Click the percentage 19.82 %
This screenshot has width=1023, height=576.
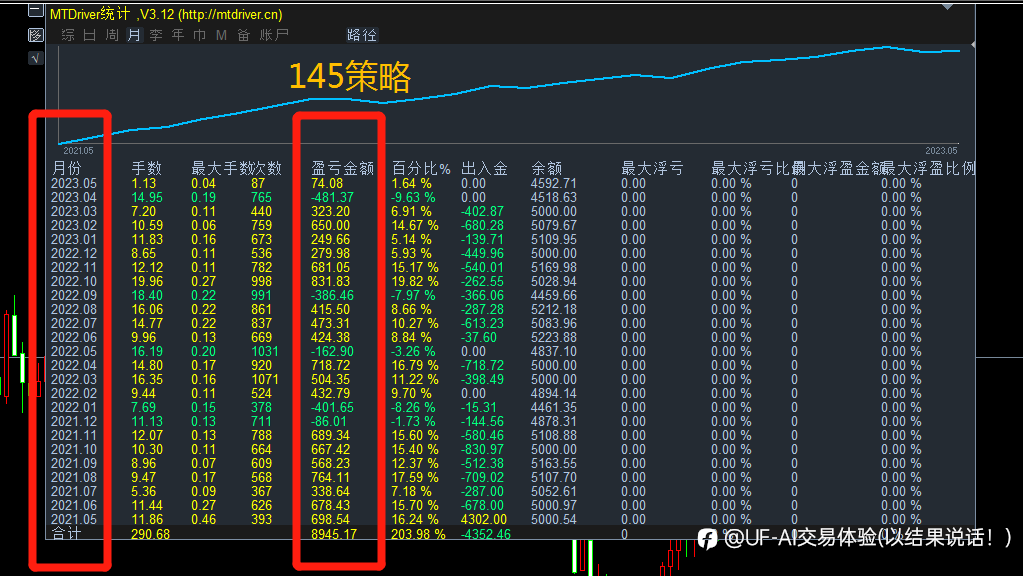[x=414, y=282]
